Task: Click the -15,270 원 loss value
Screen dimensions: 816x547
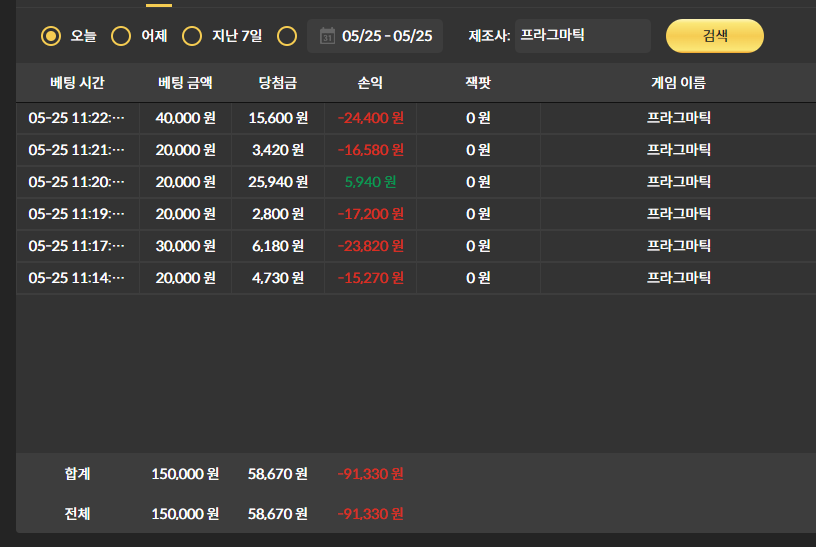Action: 371,278
